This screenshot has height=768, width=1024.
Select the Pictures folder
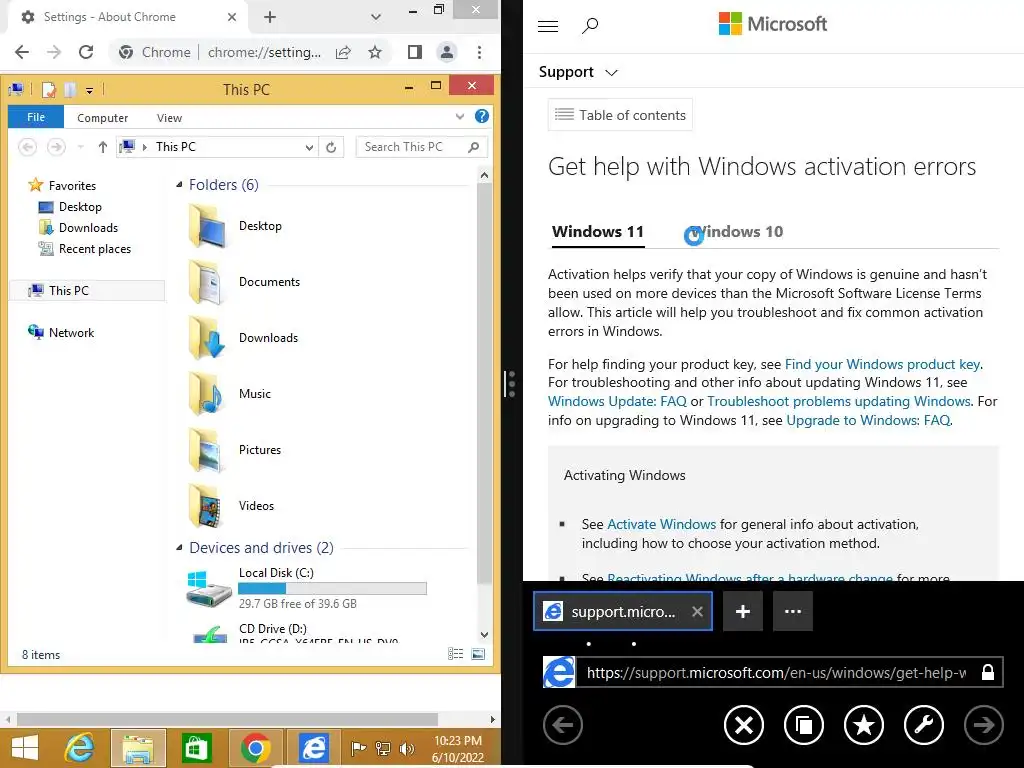click(260, 450)
